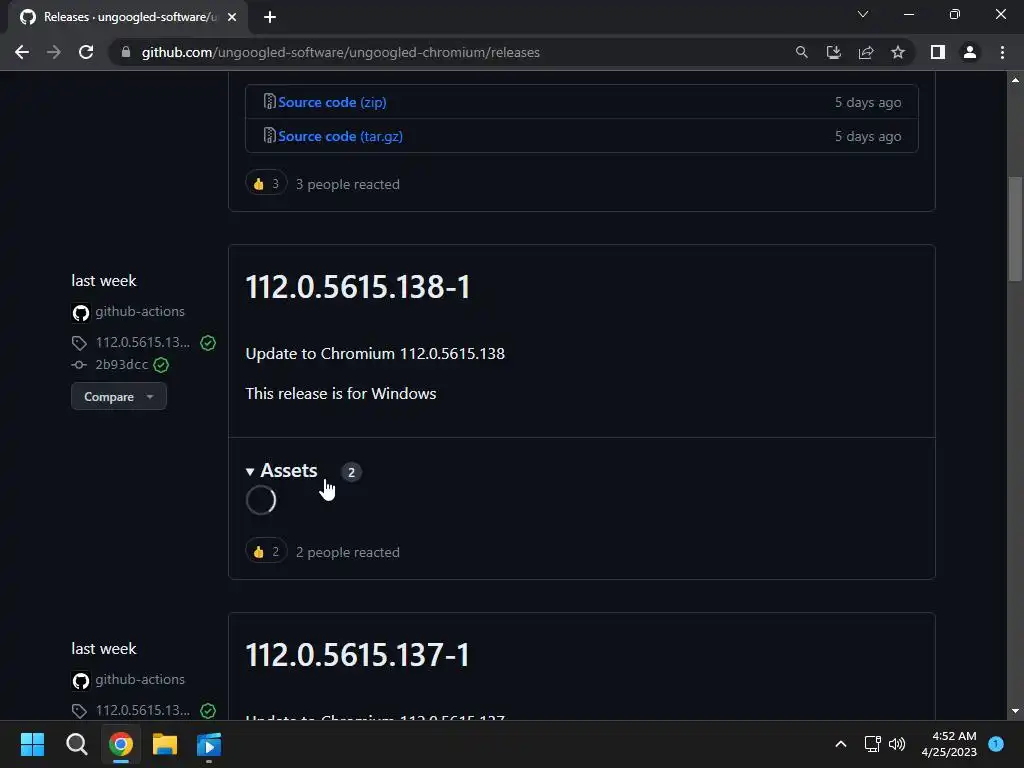Viewport: 1024px width, 768px height.
Task: Open the tab search chevron
Action: pyautogui.click(x=863, y=14)
